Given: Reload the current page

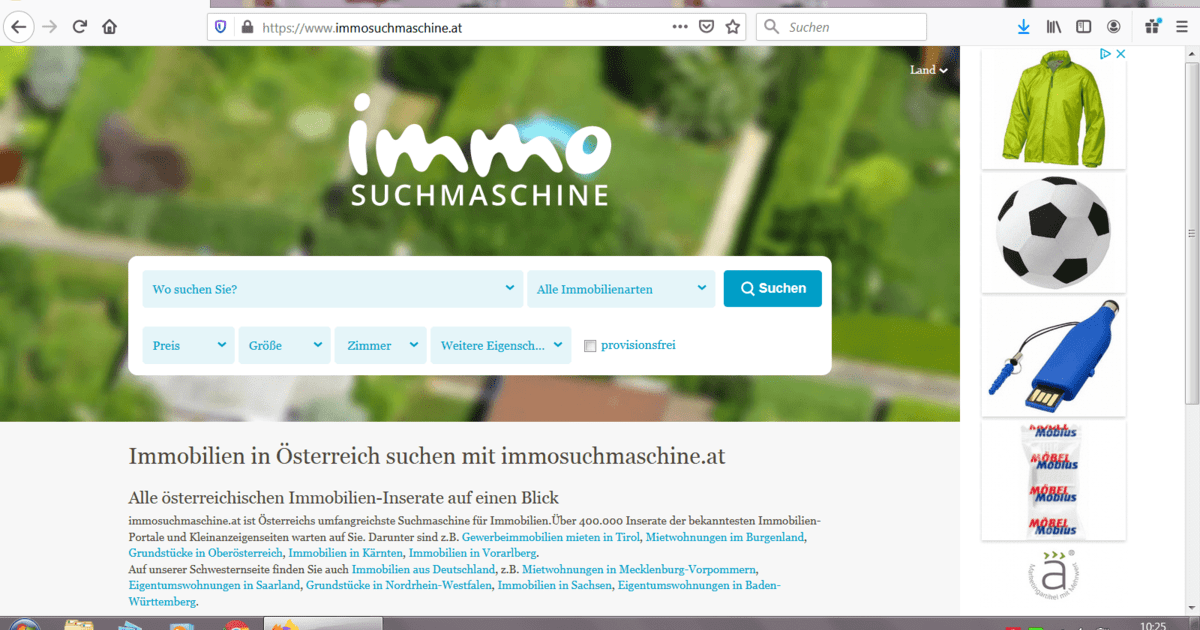Looking at the screenshot, I should 80,27.
